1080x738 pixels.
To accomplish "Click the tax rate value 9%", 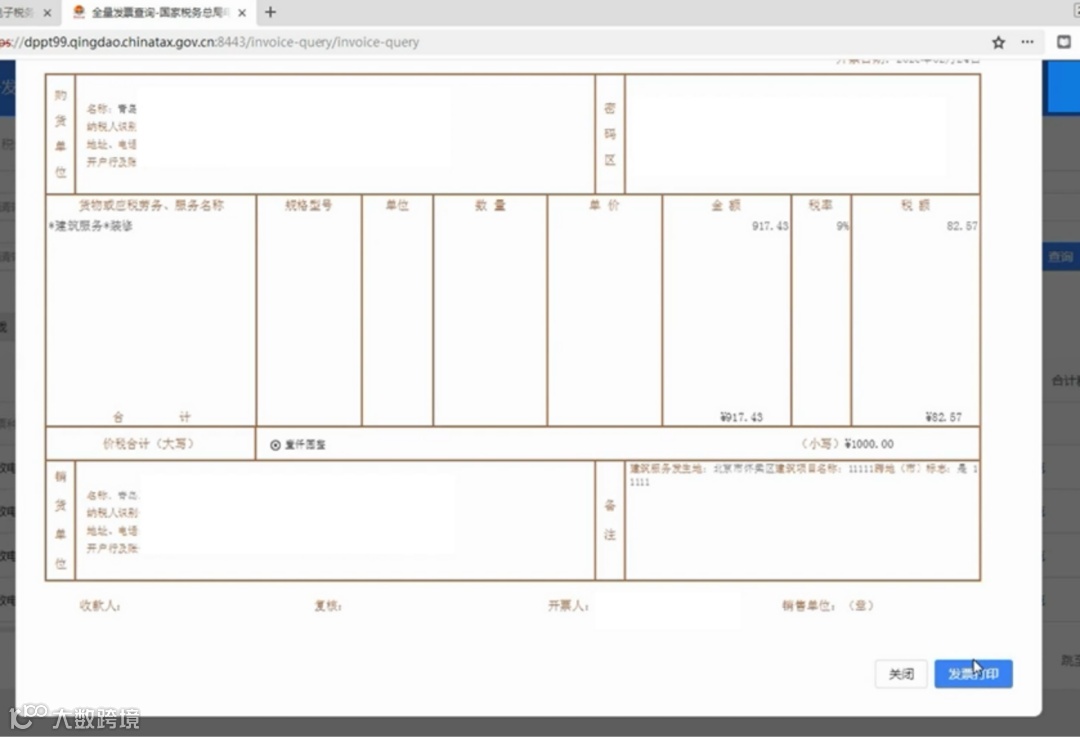I will coord(842,226).
